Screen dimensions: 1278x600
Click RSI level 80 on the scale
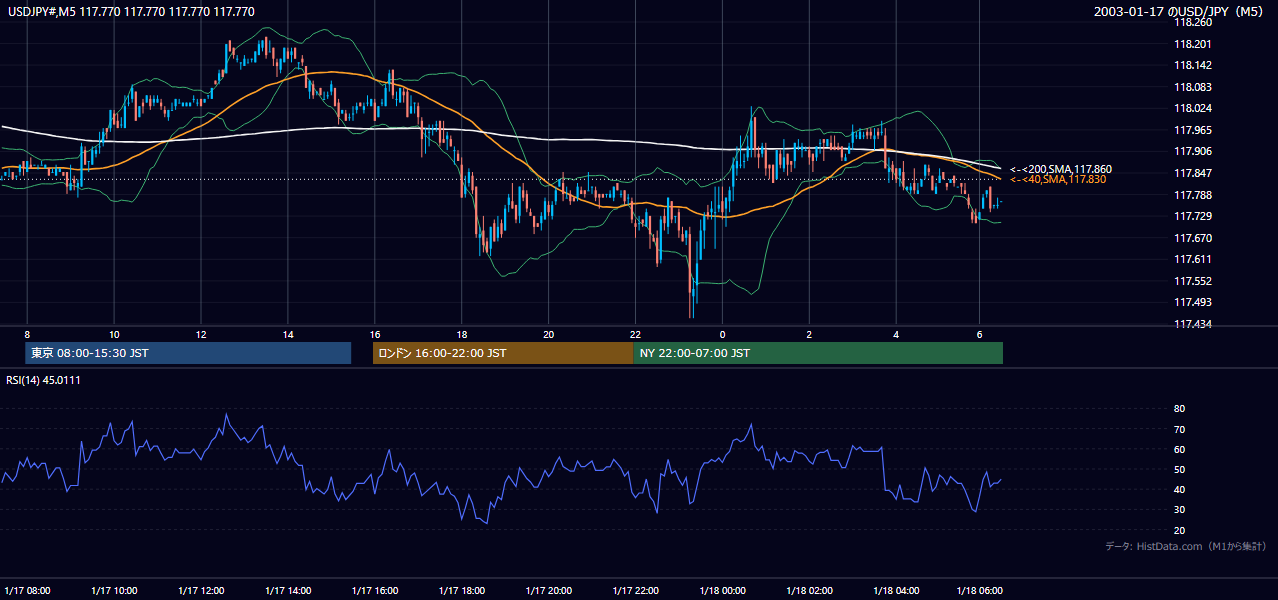[1179, 409]
